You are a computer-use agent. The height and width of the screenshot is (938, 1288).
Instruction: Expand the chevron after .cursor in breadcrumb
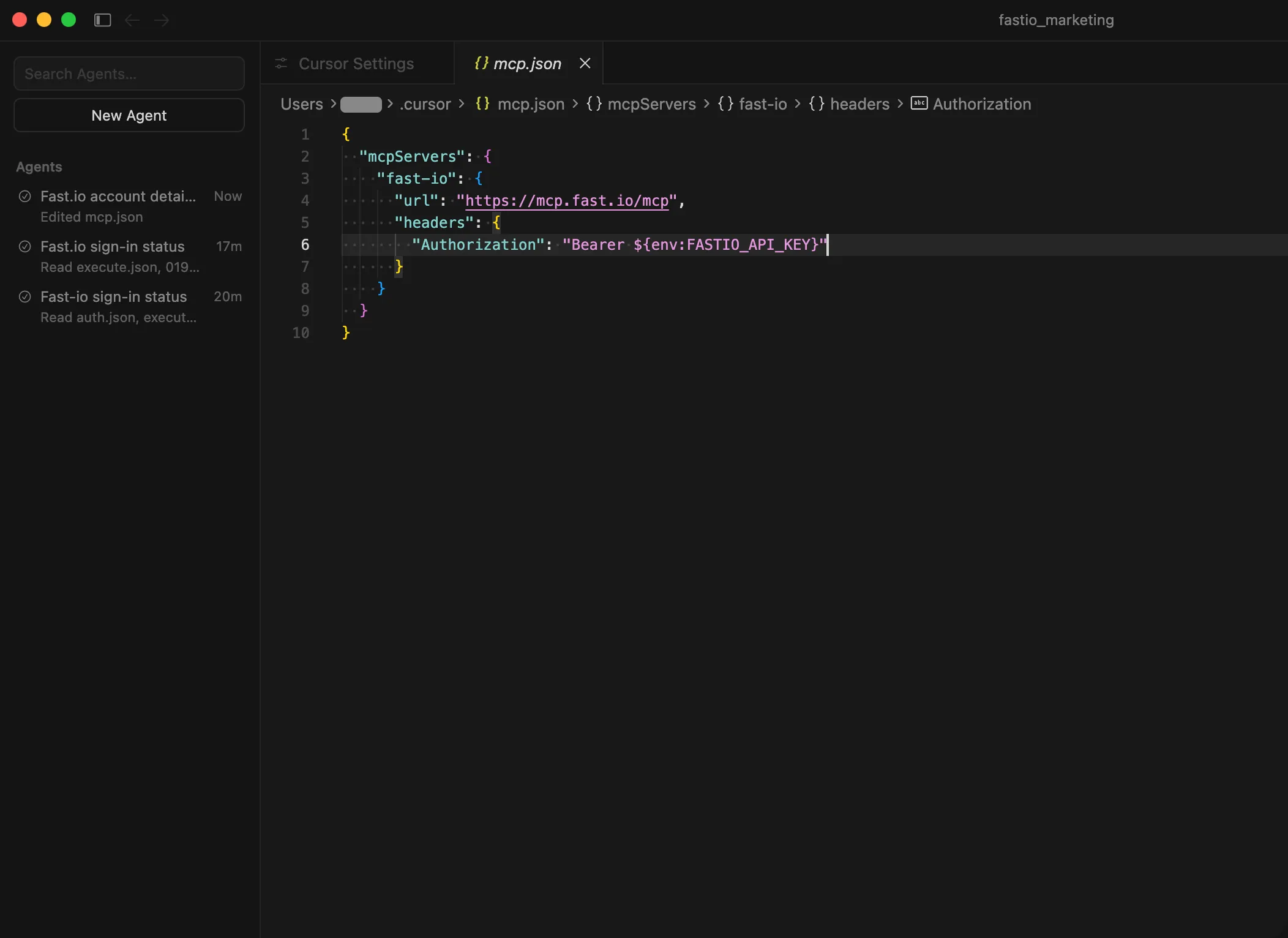(x=462, y=103)
